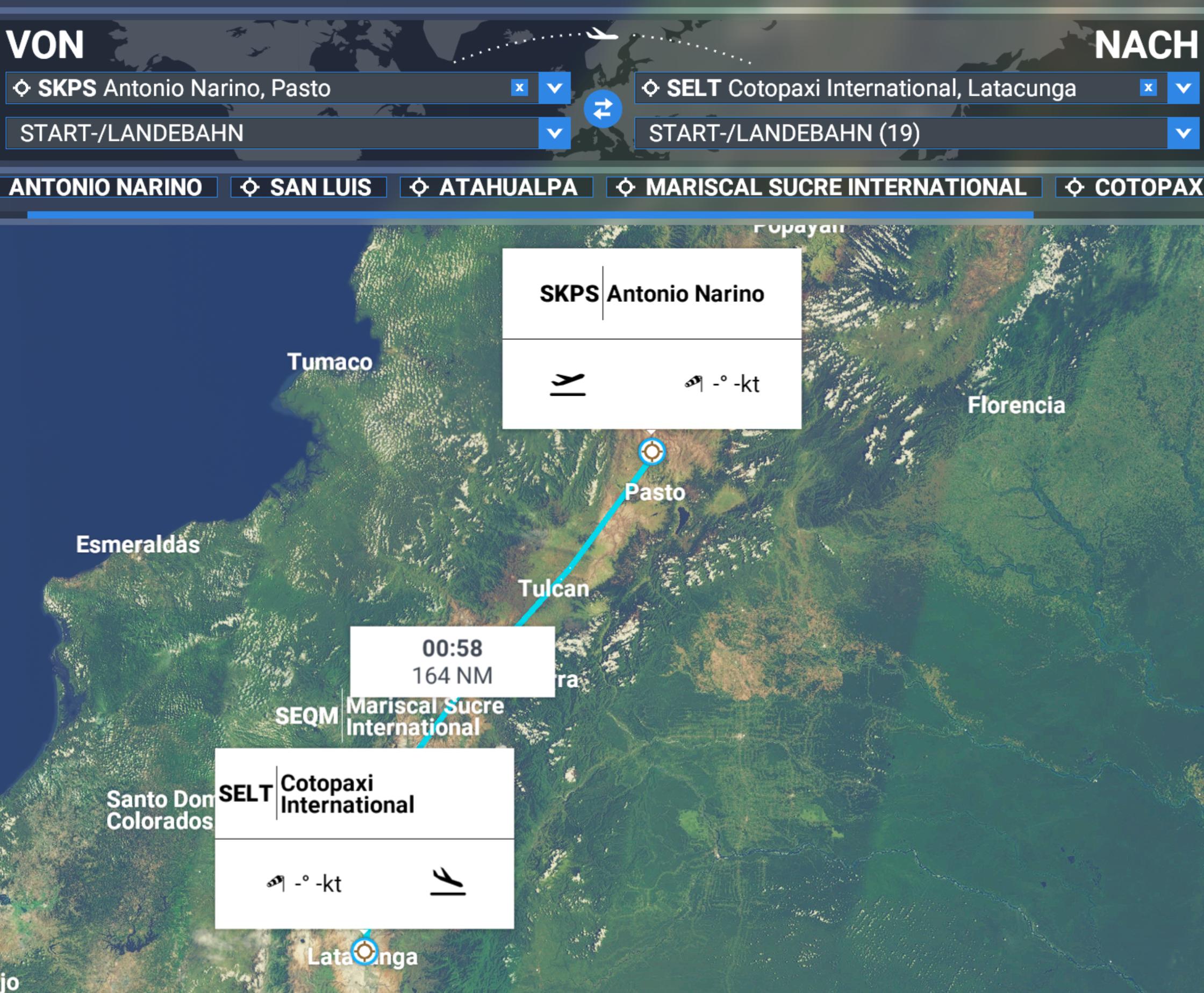Click the blue waypoint list scrollbar
The height and width of the screenshot is (993, 1204).
coord(530,215)
